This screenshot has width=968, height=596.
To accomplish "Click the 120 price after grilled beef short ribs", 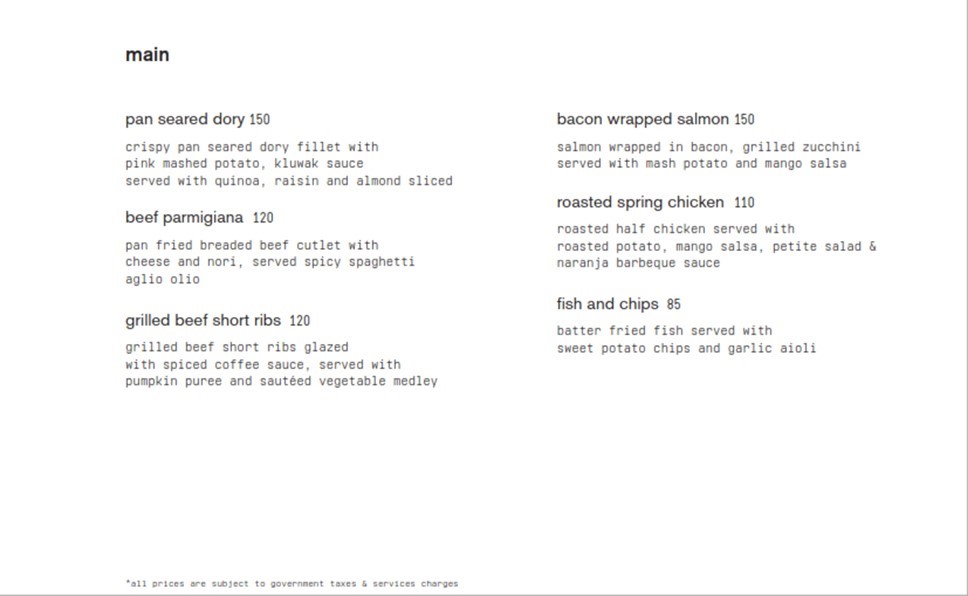I will [299, 321].
